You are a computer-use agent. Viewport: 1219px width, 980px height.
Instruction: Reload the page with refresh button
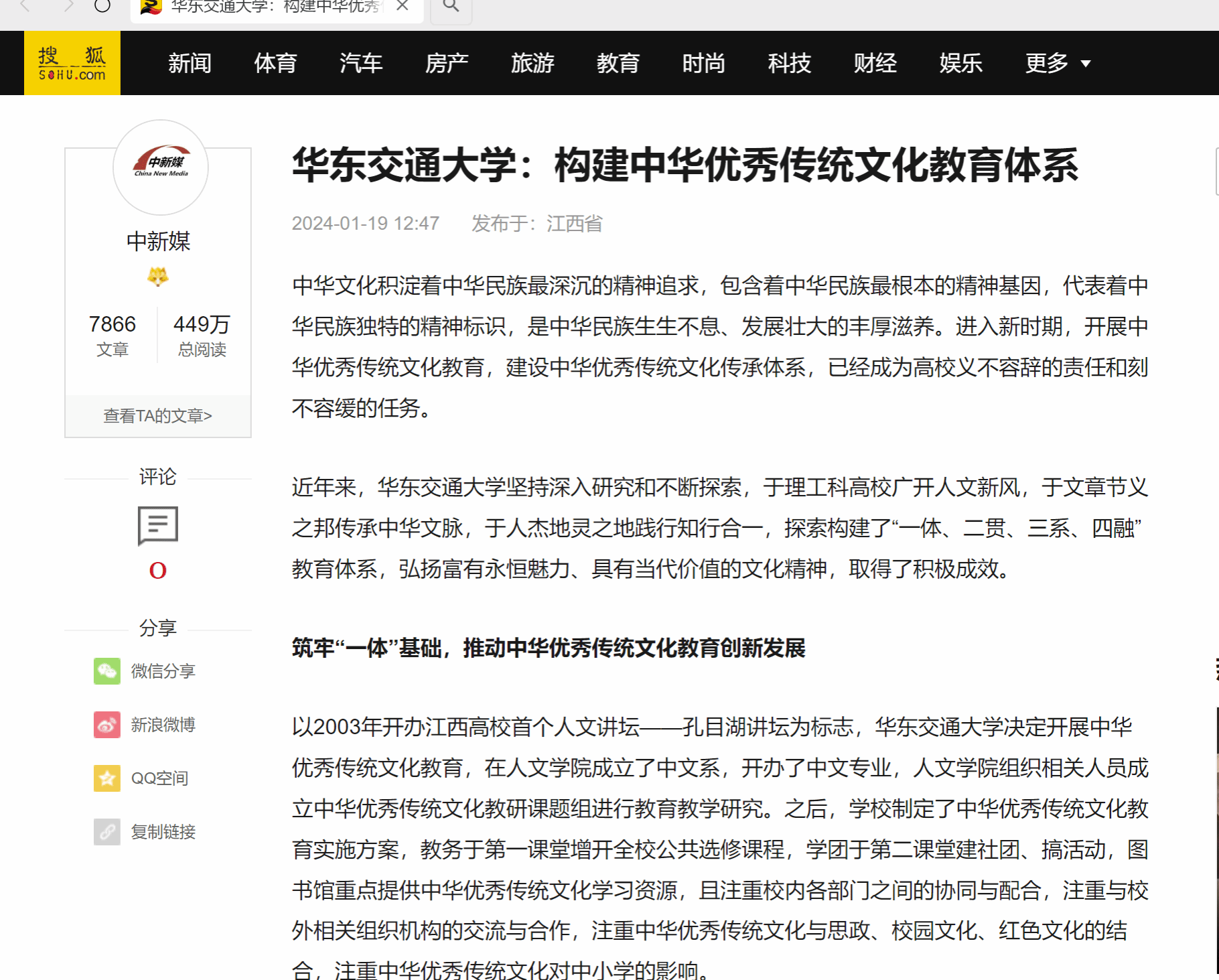[x=102, y=6]
